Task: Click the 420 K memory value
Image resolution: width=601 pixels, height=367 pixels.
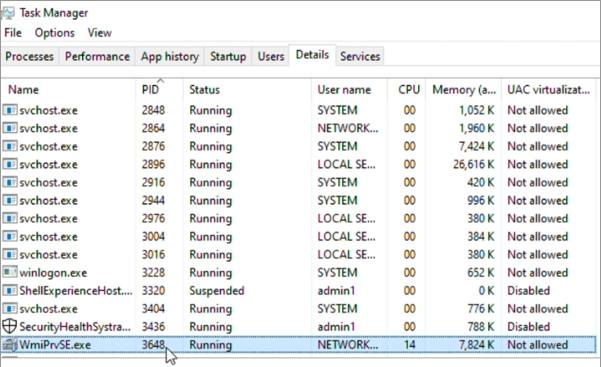Action: pyautogui.click(x=481, y=182)
